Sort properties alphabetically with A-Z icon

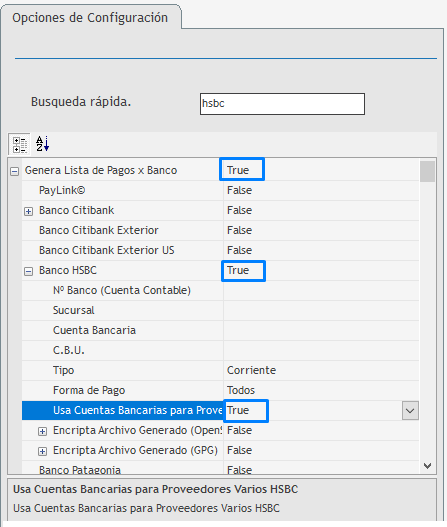coord(43,144)
